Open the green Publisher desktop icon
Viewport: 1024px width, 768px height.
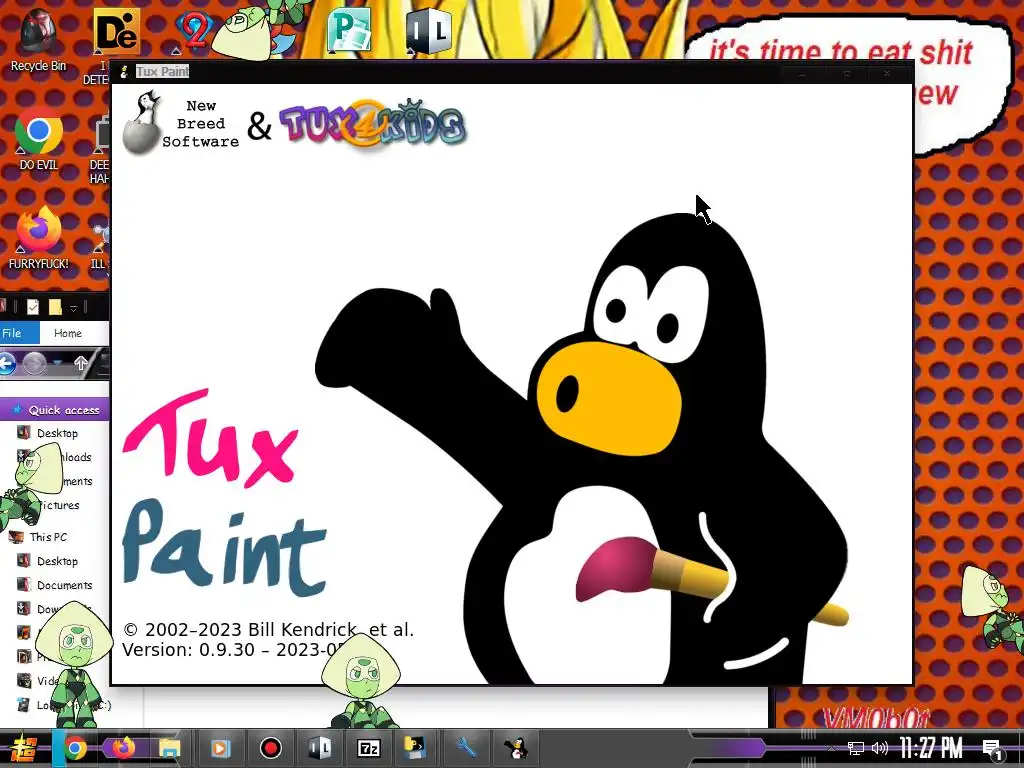(x=349, y=30)
